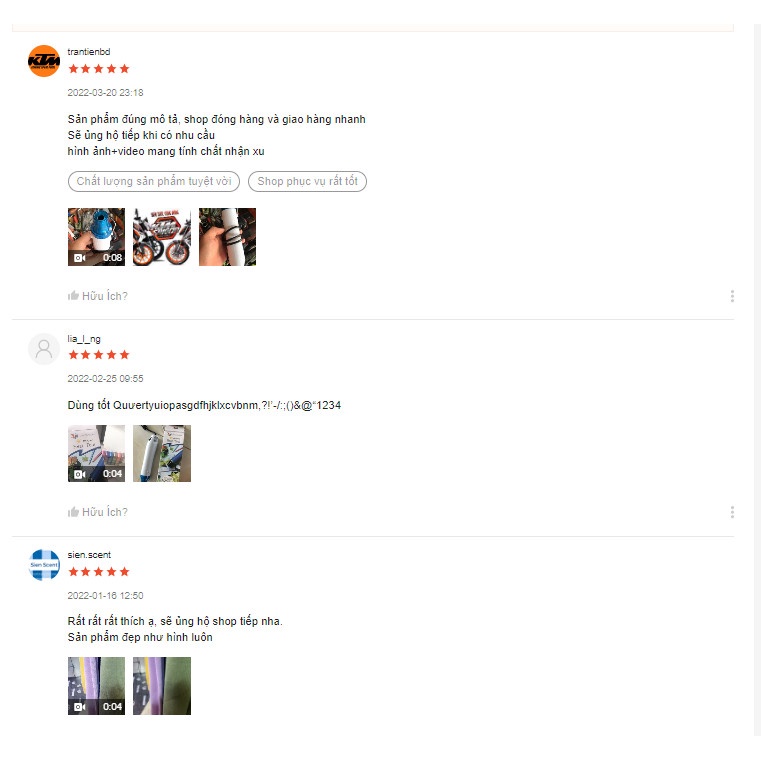Open trantienbd's username profile link

[89, 51]
